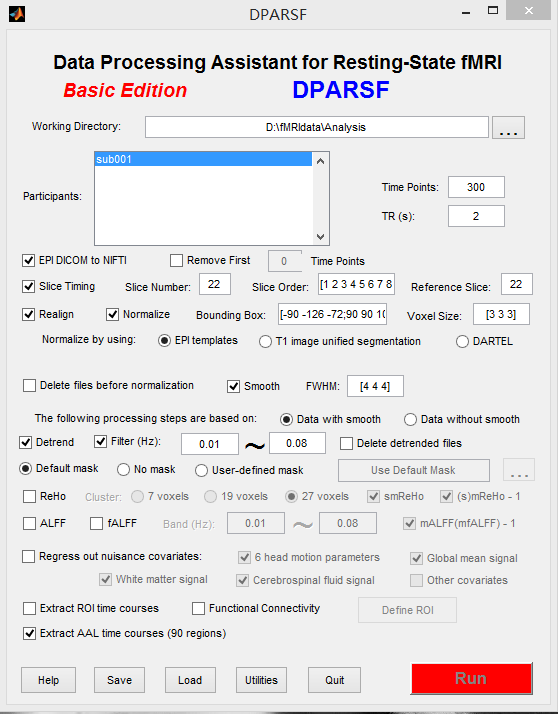558x714 pixels.
Task: Click the Load button
Action: pos(190,680)
